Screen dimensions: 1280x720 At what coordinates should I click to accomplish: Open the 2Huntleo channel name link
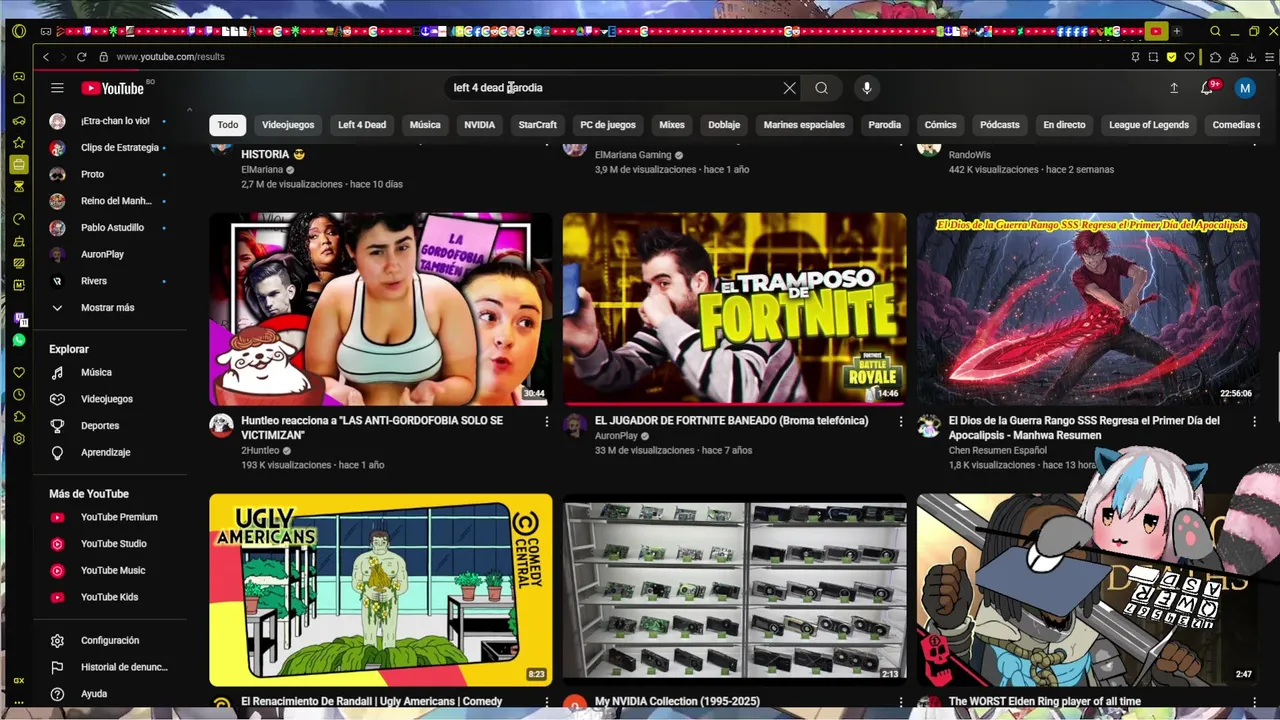pos(260,451)
